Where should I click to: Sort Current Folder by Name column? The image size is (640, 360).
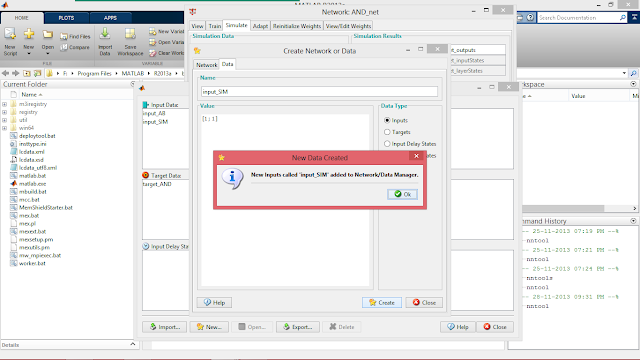31,94
